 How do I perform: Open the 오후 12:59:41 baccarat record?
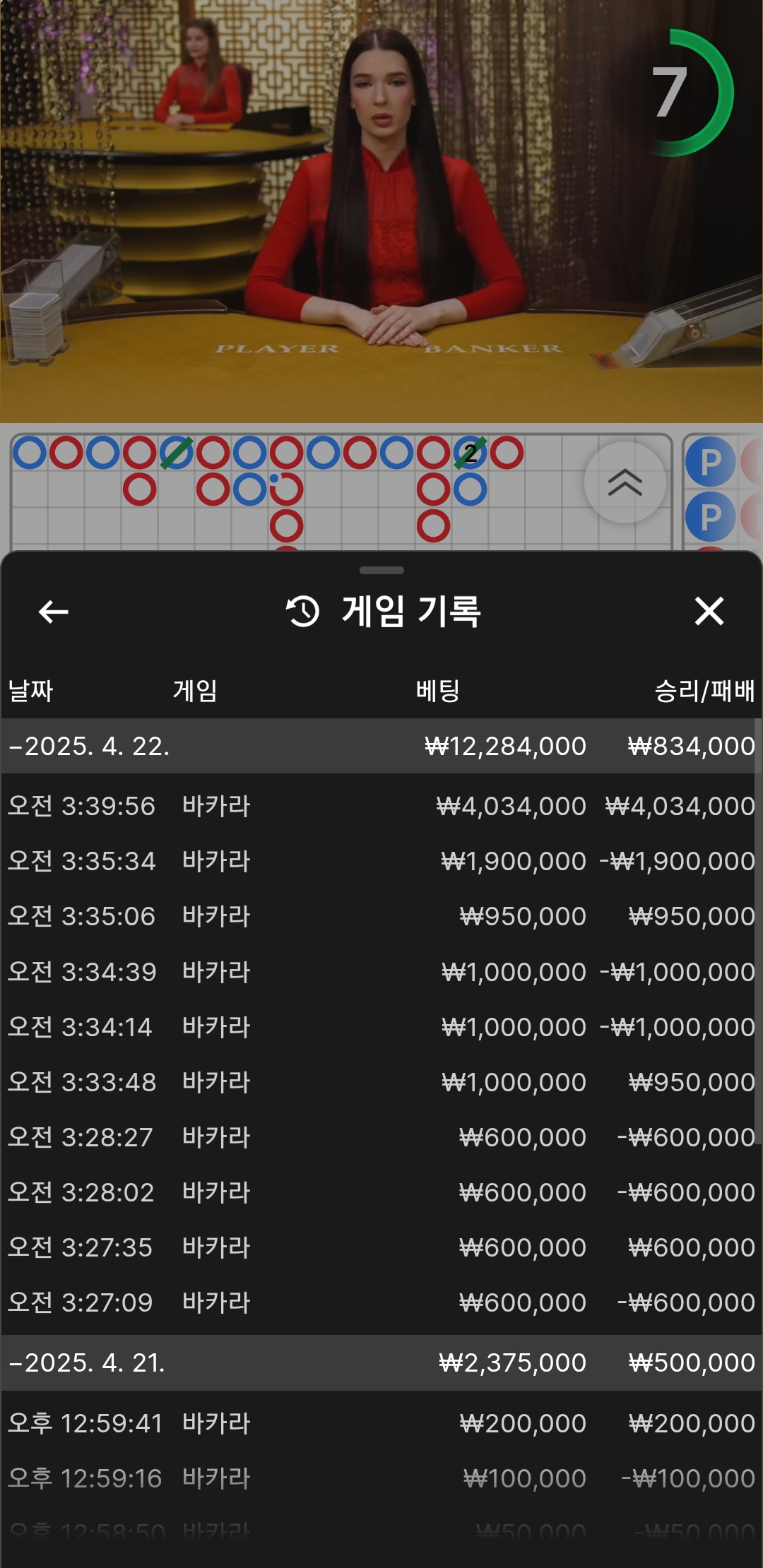tap(381, 1423)
